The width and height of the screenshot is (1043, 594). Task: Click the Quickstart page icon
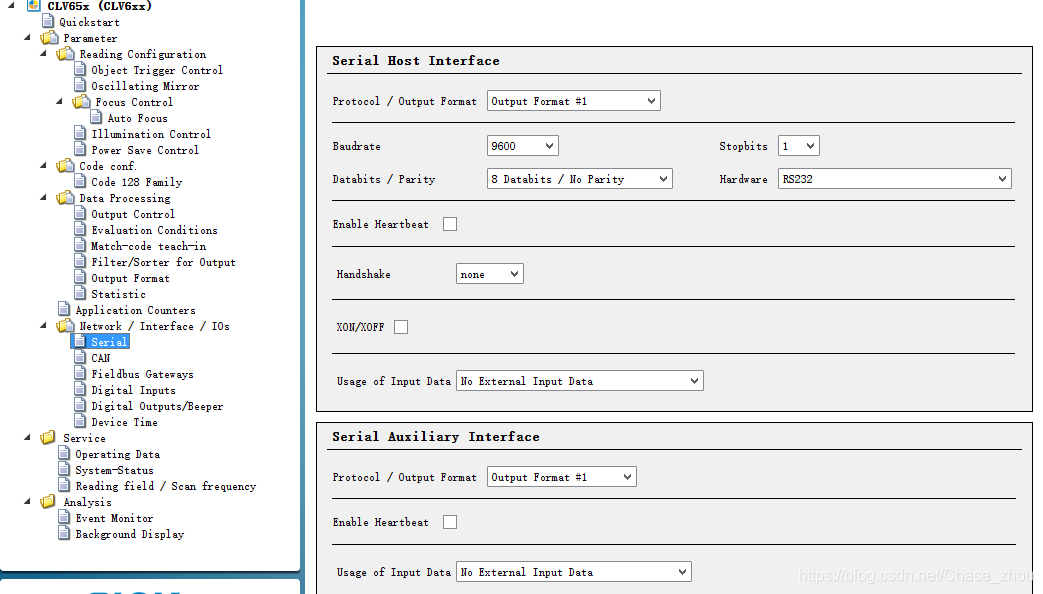(48, 21)
